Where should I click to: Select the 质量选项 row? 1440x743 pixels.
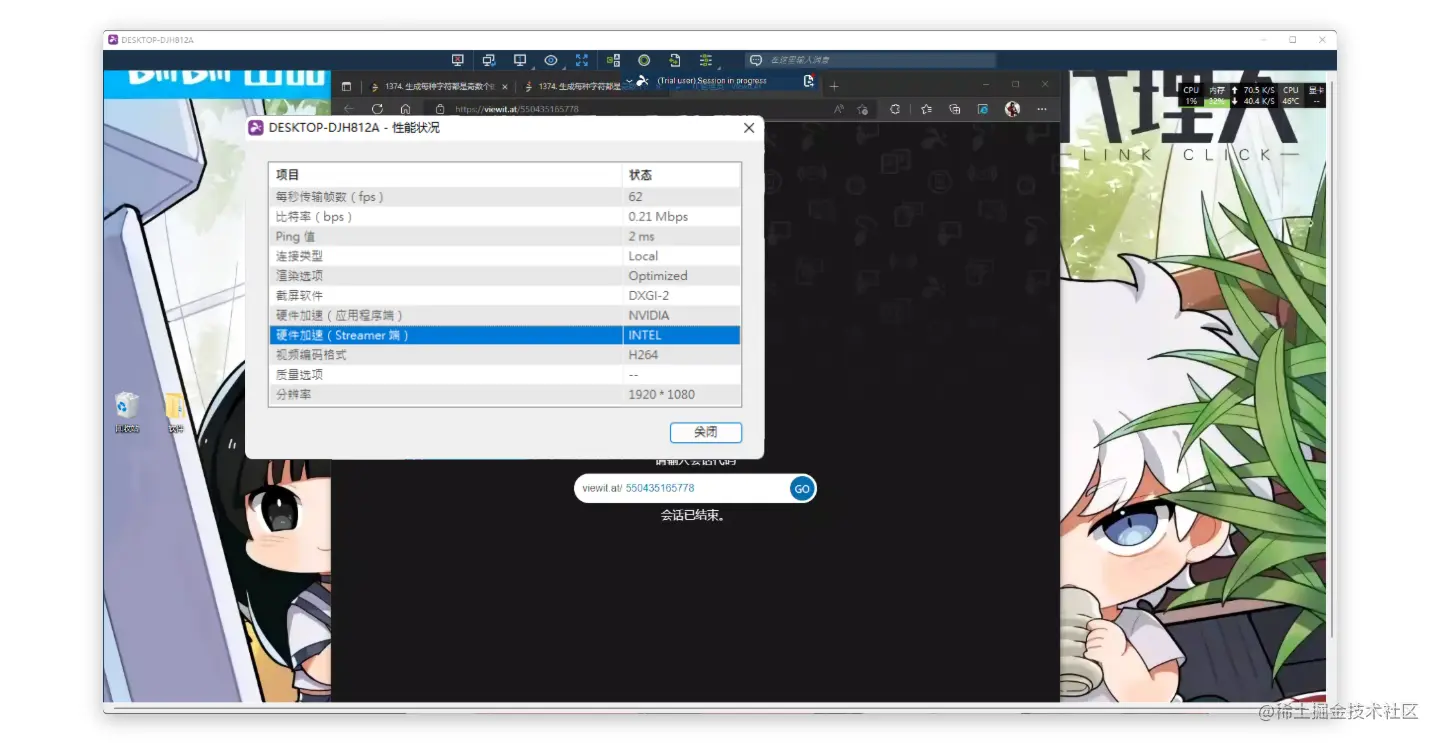[x=505, y=375]
